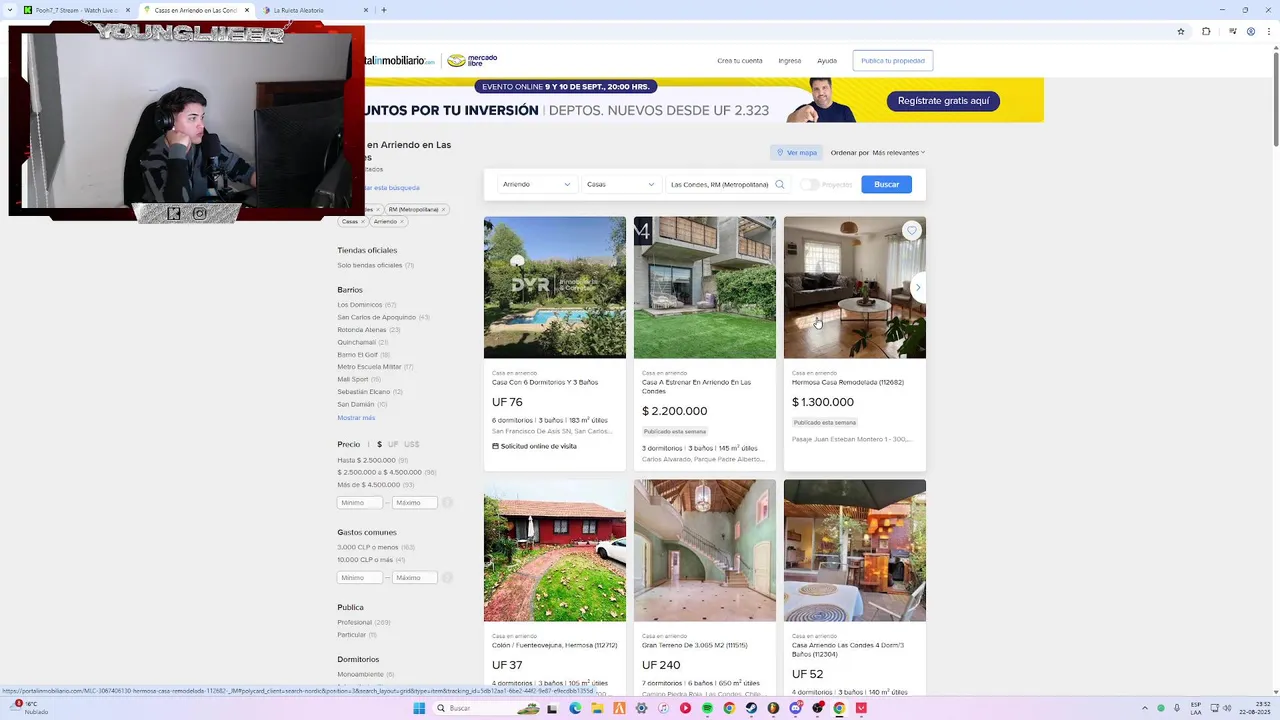Open the Casa Con 6 Dormitorios pool photo

pyautogui.click(x=555, y=287)
